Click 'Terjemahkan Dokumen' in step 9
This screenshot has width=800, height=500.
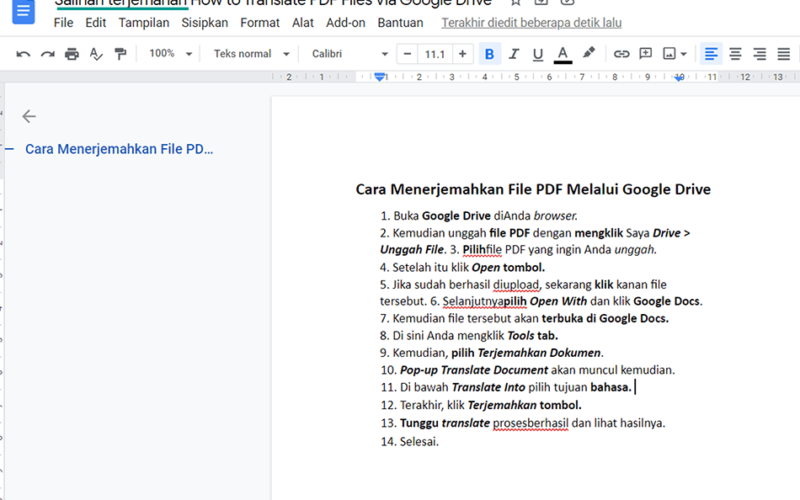[x=539, y=353]
